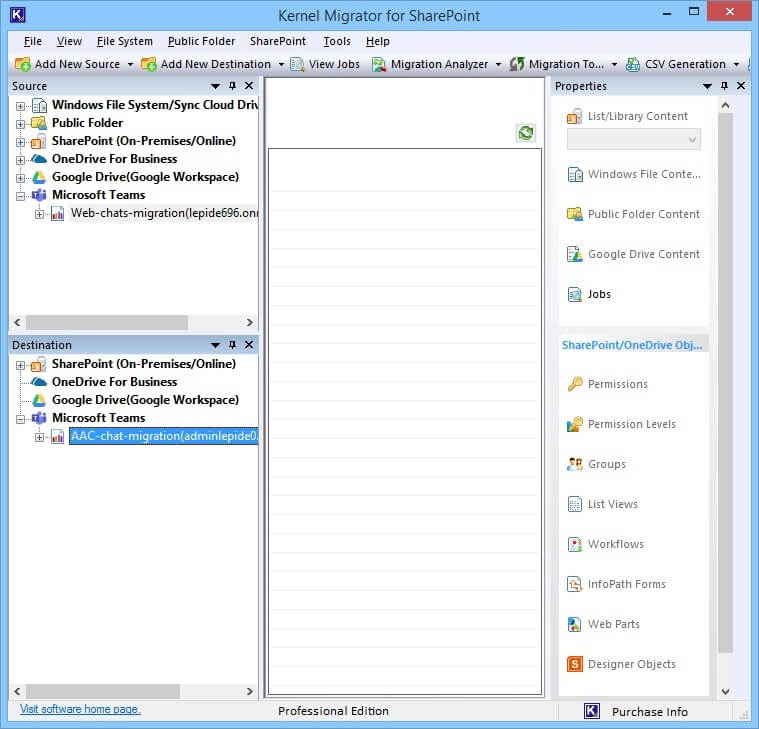This screenshot has height=729, width=759.
Task: Click the Purchase Info Kernel icon
Action: [x=592, y=711]
